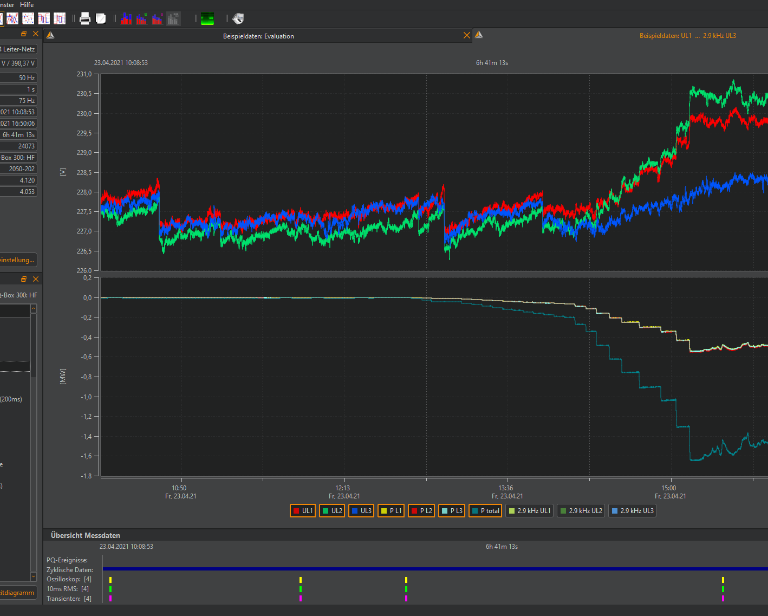Click the second waveform chart toolbar icon
Screen dimensions: 768x616
coord(12,19)
